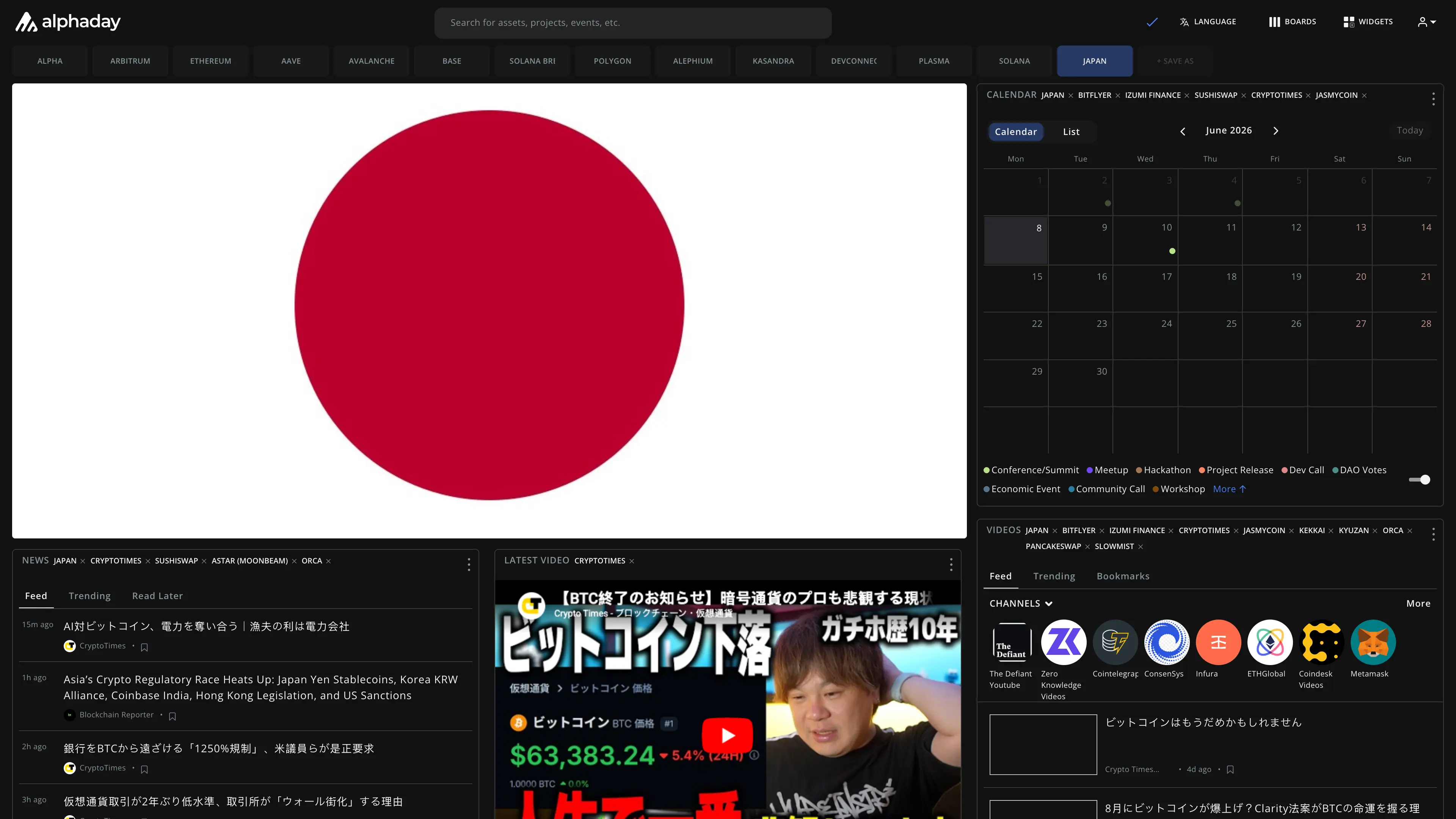The height and width of the screenshot is (819, 1456).
Task: Go to next month in calendar
Action: (x=1276, y=131)
